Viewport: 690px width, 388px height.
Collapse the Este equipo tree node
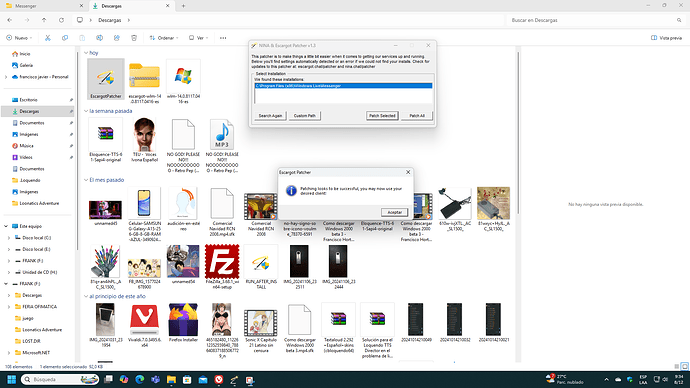[x=6, y=226]
